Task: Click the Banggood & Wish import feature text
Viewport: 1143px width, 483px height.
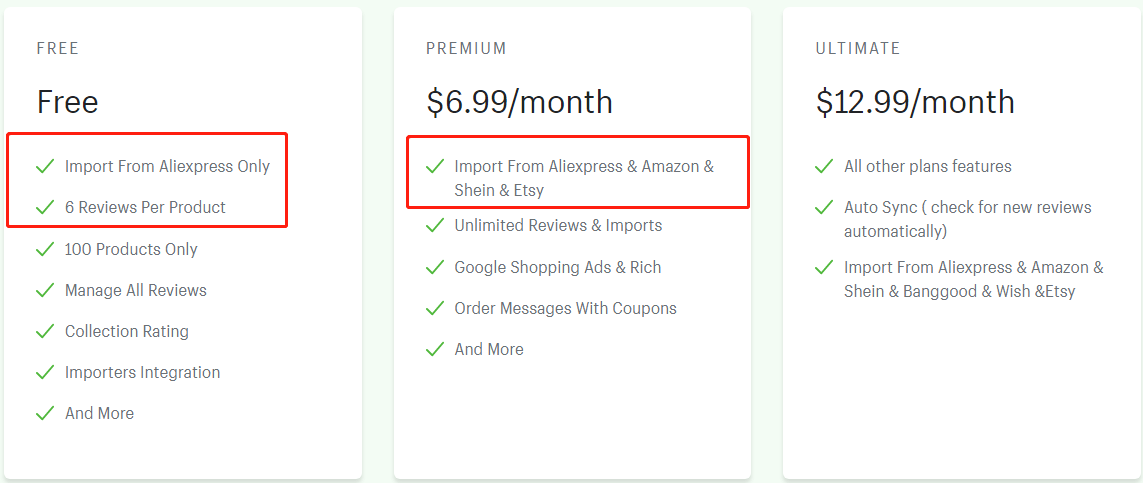Action: click(974, 279)
